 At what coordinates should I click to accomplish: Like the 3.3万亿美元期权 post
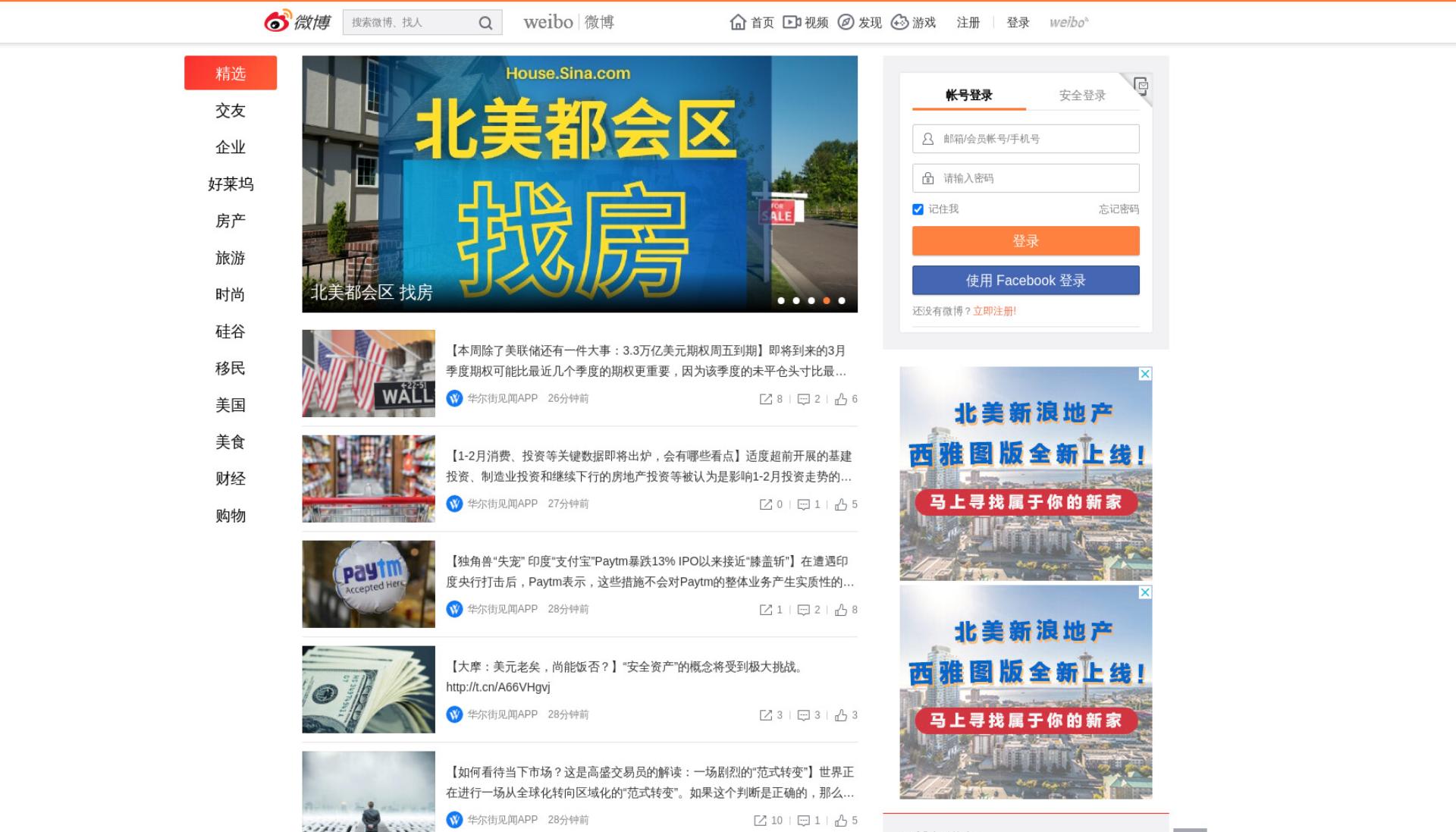[846, 399]
